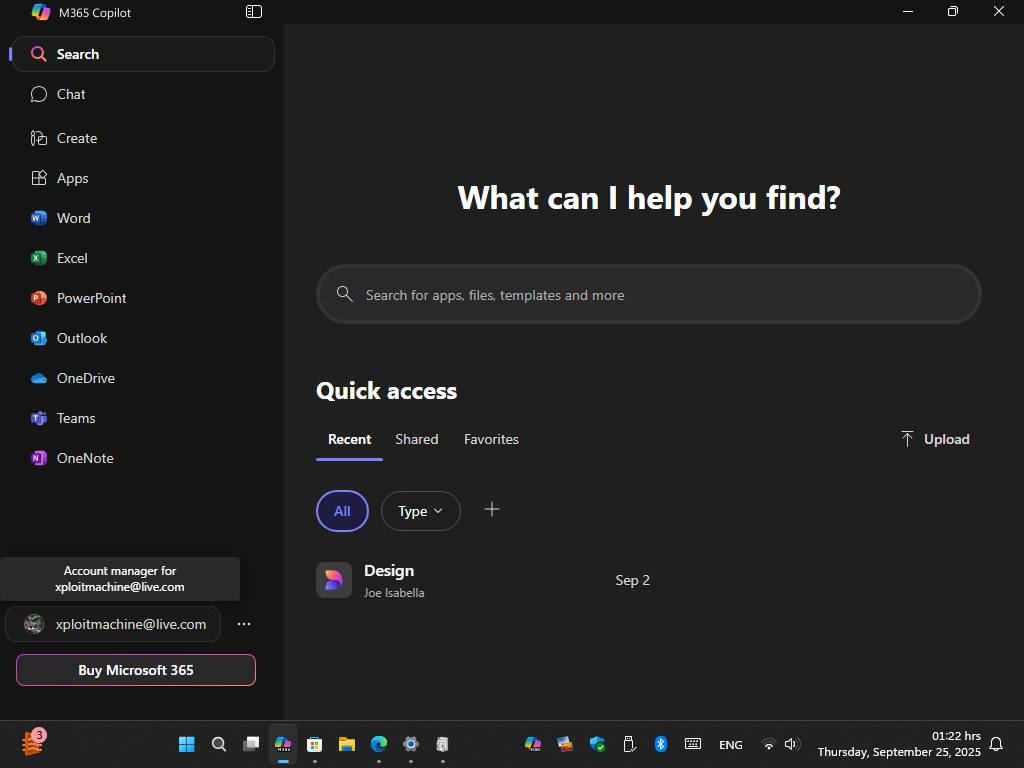Click the Buy Microsoft 365 button
Viewport: 1024px width, 768px height.
click(135, 670)
